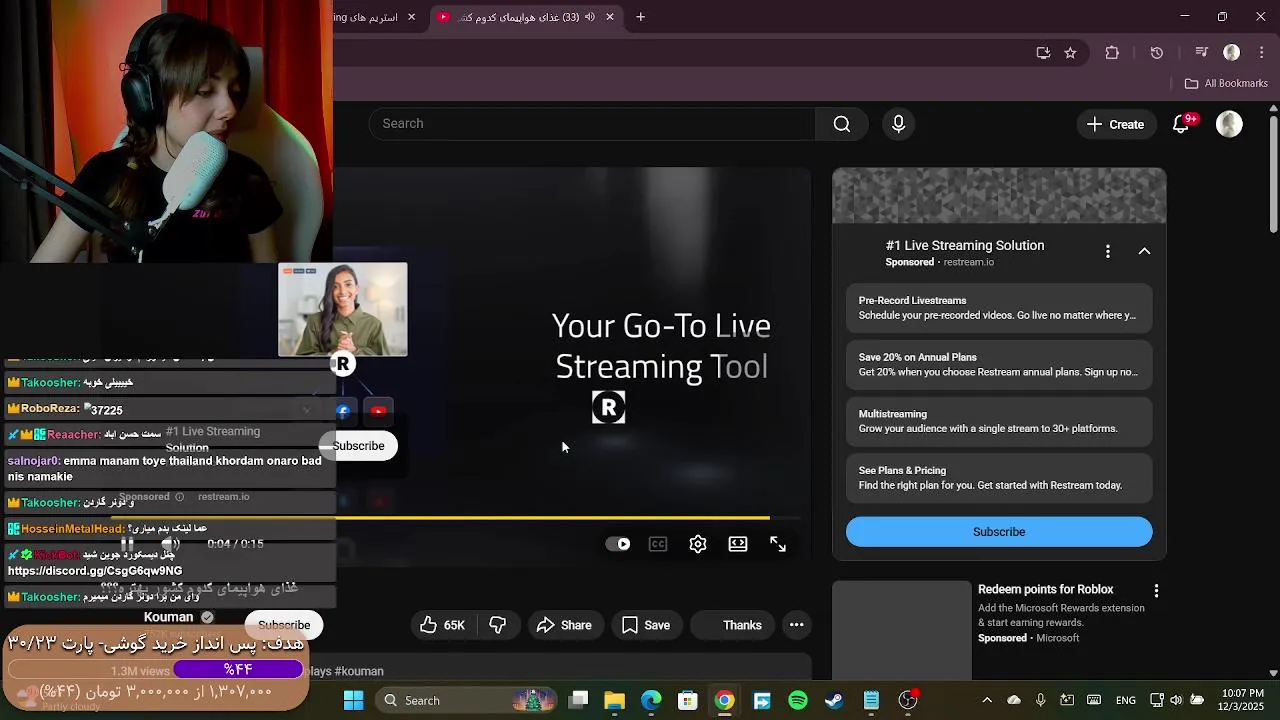Install this page as app icon
Screen dimensions: 1280x720
1043,53
